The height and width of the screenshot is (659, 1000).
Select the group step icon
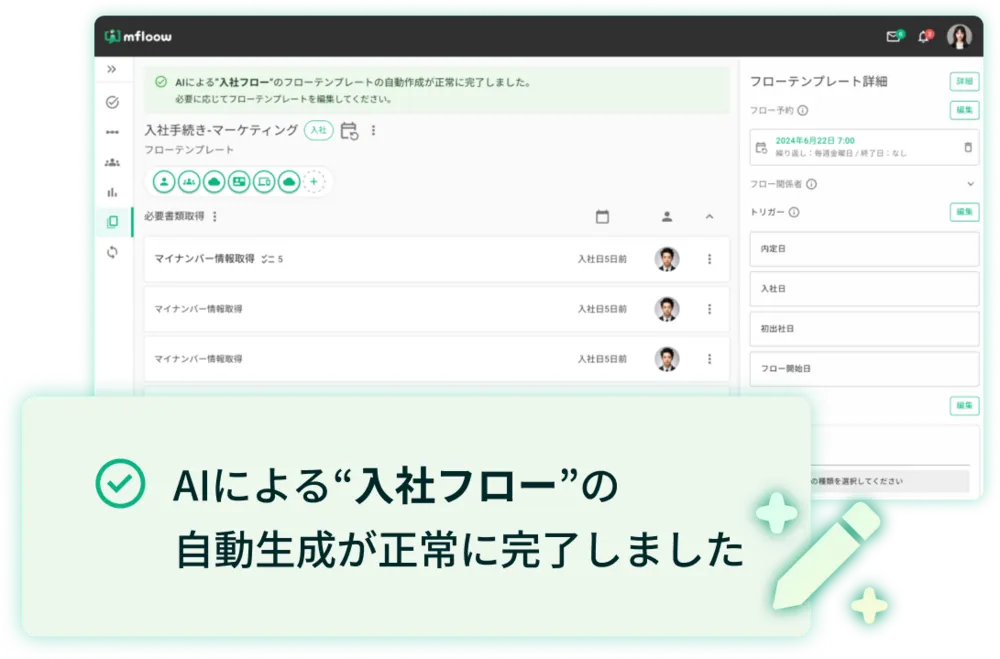[189, 182]
